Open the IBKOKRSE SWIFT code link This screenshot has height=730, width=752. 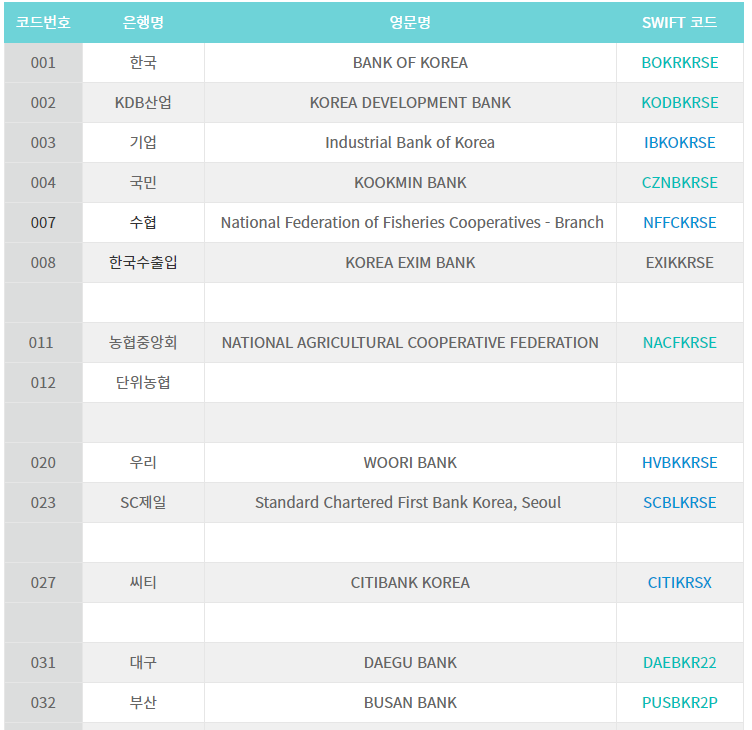click(x=680, y=143)
